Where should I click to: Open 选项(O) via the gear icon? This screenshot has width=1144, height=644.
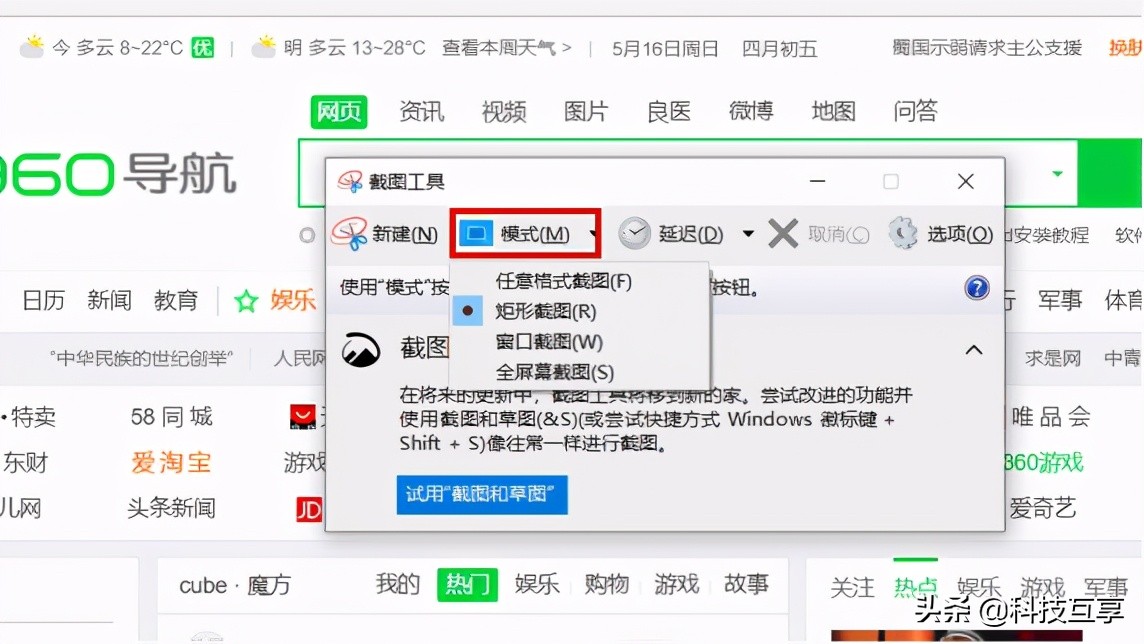click(x=903, y=232)
